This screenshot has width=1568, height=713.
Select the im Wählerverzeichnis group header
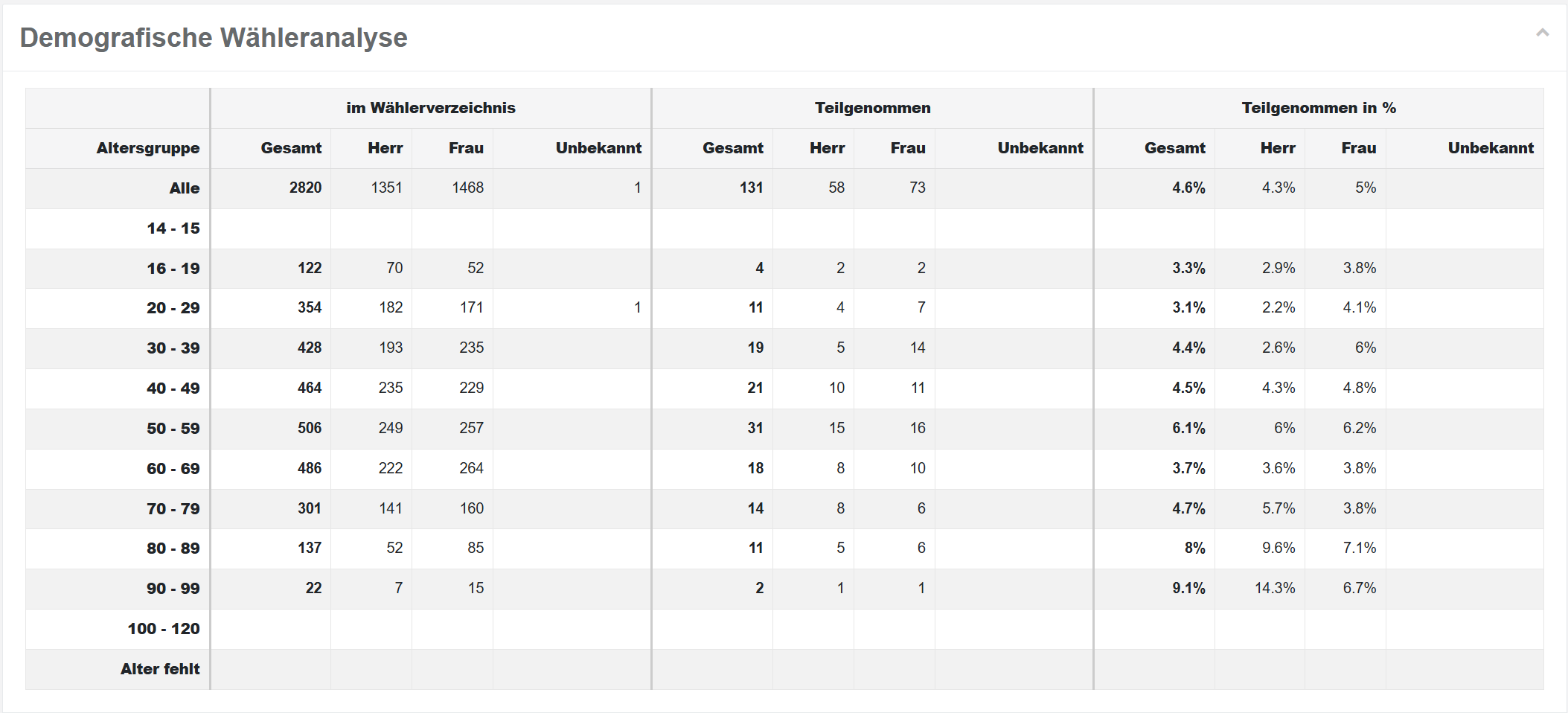[430, 108]
